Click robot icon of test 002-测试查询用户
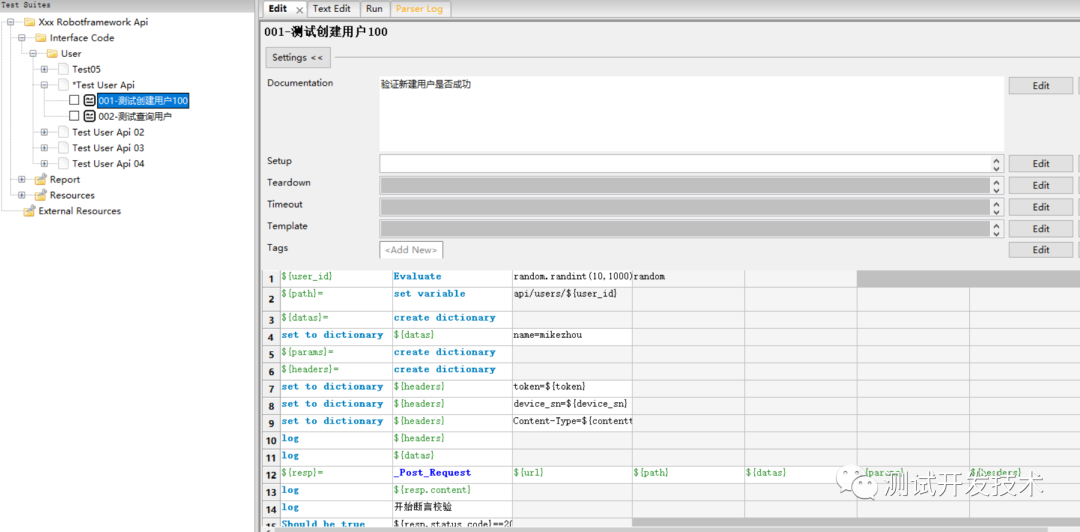1080x532 pixels. [x=89, y=116]
